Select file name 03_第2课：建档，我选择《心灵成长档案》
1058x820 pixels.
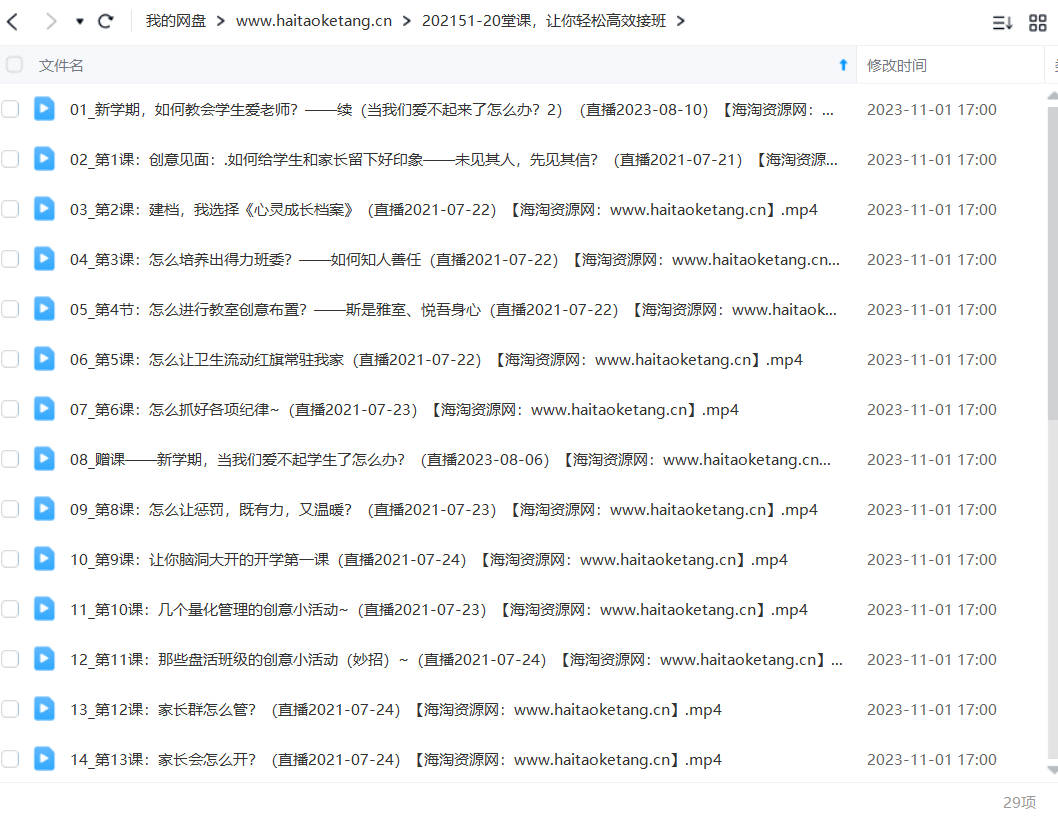[x=443, y=209]
